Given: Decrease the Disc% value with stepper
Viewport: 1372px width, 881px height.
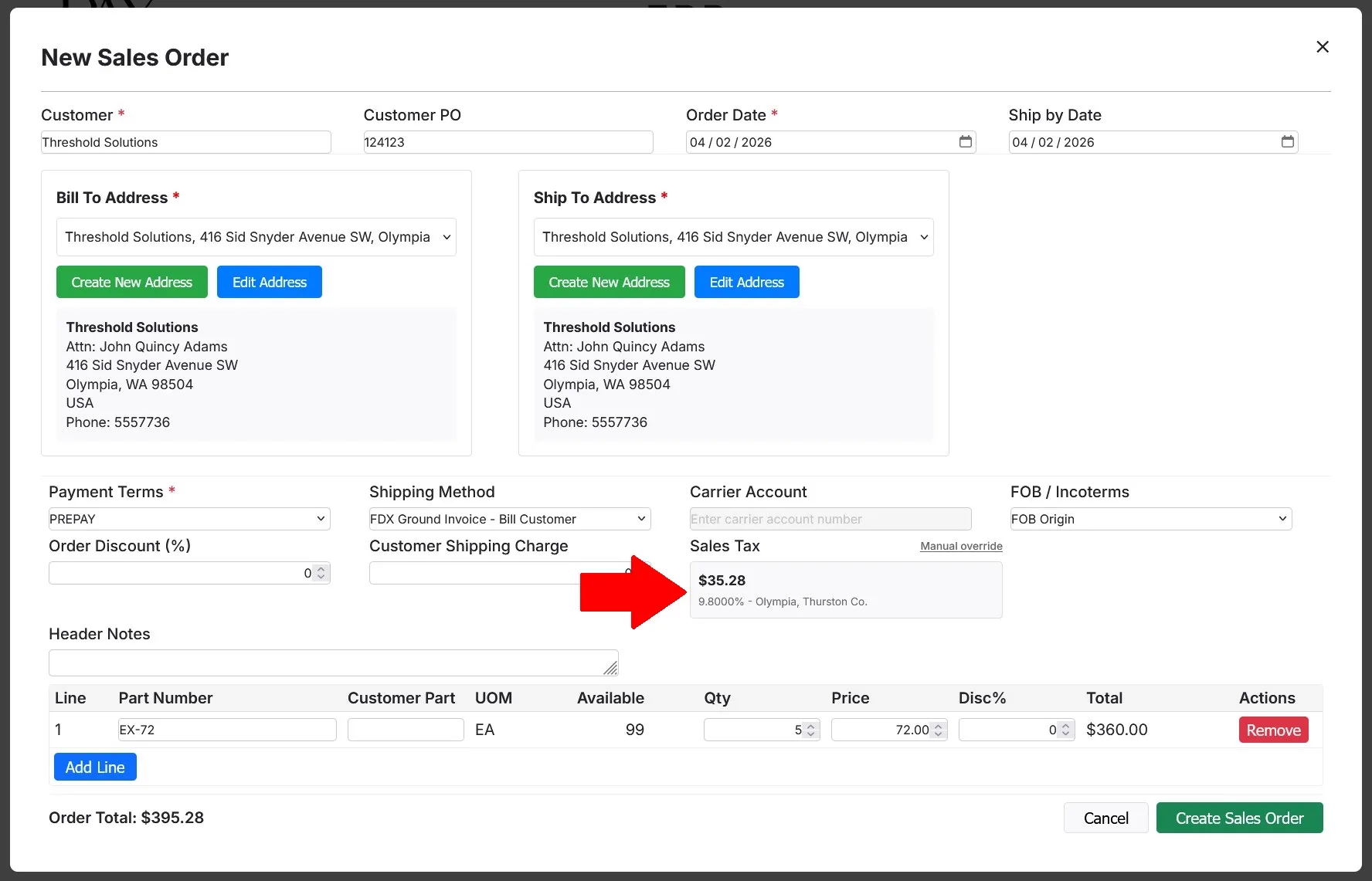Looking at the screenshot, I should click(x=1065, y=734).
